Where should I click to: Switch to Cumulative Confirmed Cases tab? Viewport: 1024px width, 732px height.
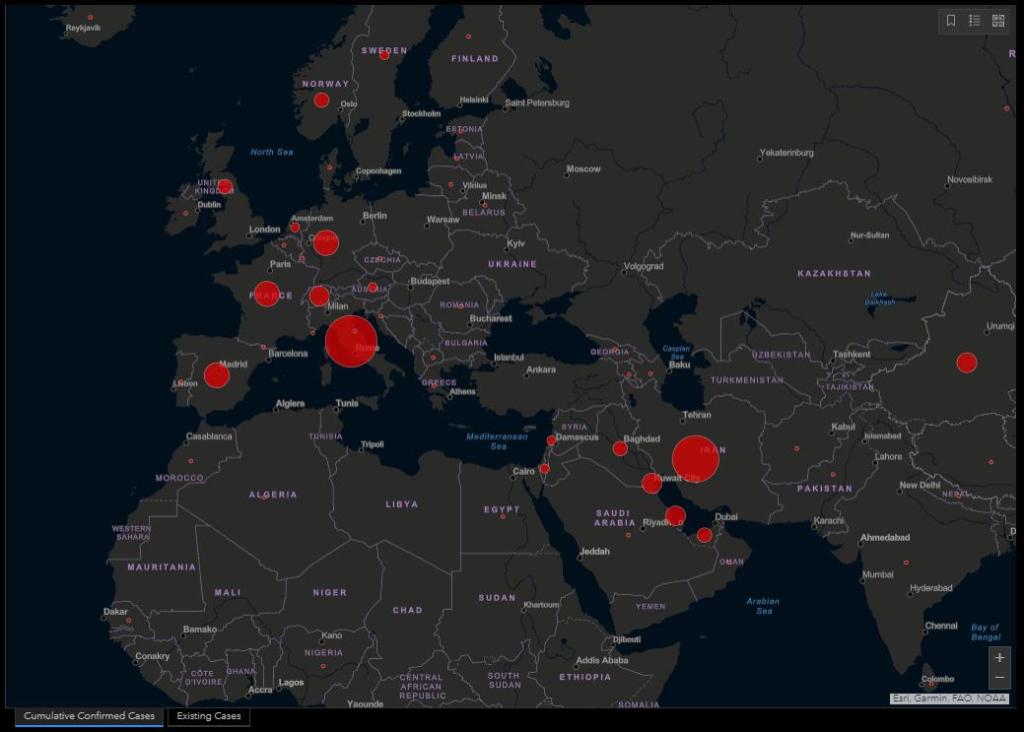tap(89, 716)
